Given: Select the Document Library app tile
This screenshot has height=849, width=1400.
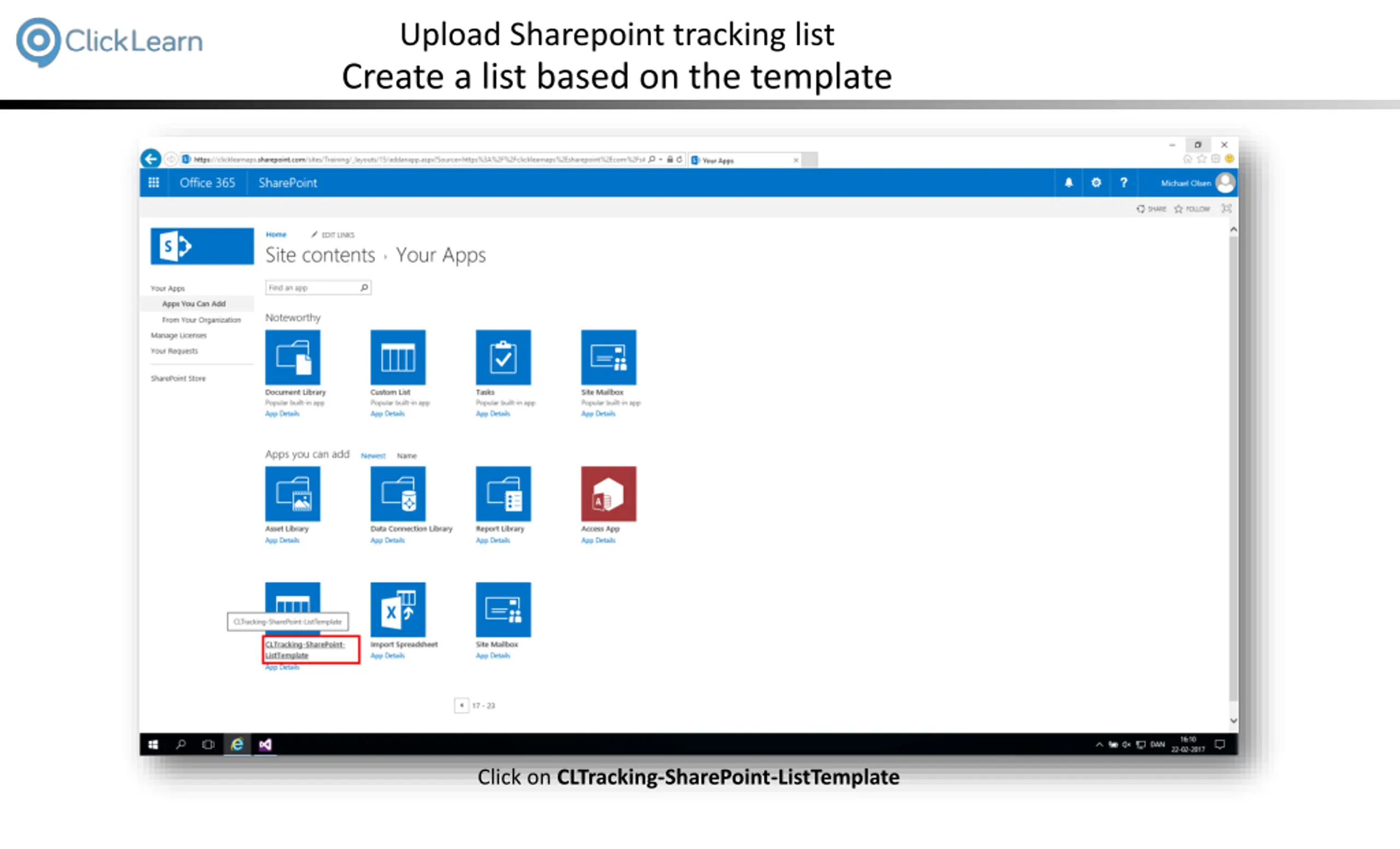Looking at the screenshot, I should (293, 357).
